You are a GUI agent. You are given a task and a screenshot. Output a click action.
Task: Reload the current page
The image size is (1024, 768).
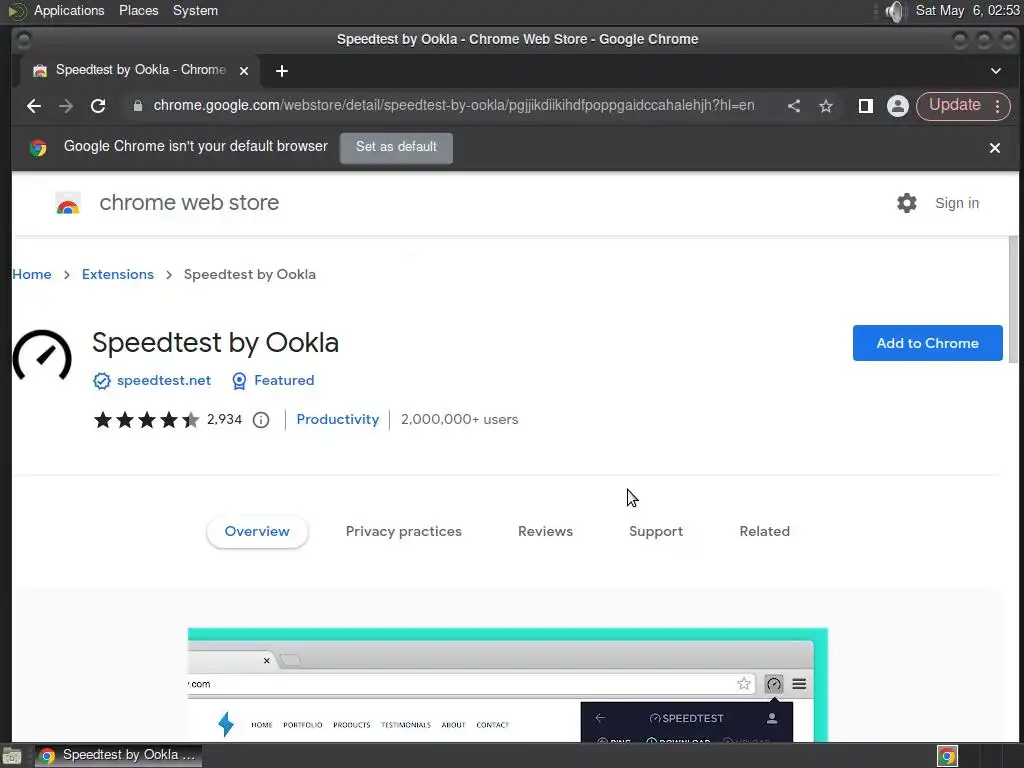(98, 106)
